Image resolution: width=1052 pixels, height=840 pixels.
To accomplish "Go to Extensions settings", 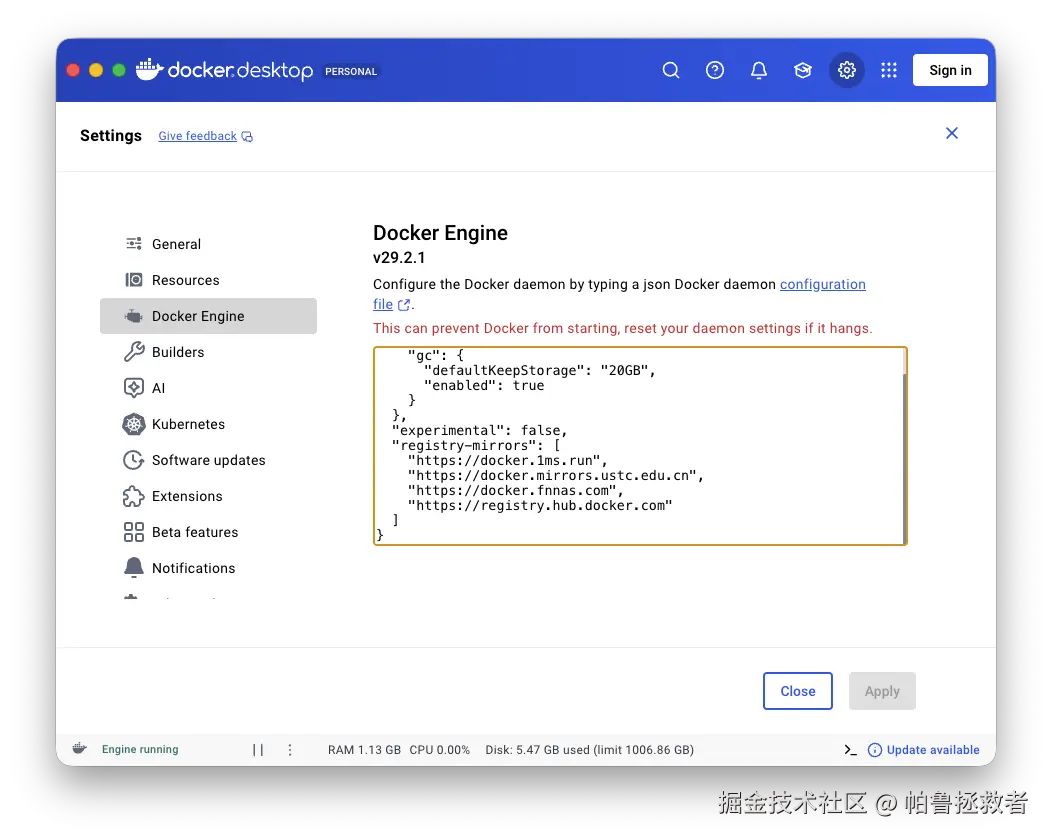I will [x=209, y=496].
